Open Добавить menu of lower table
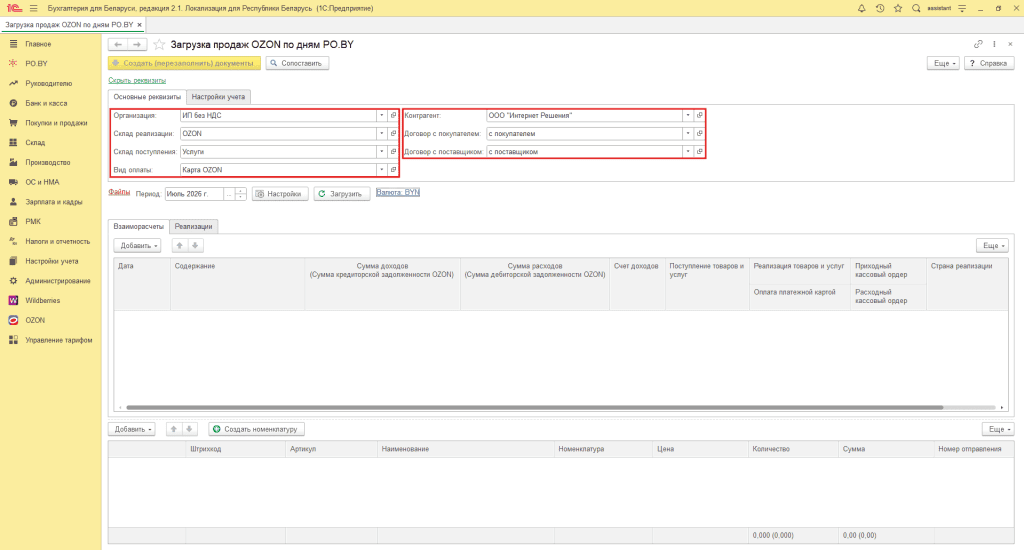This screenshot has height=550, width=1024. [132, 429]
